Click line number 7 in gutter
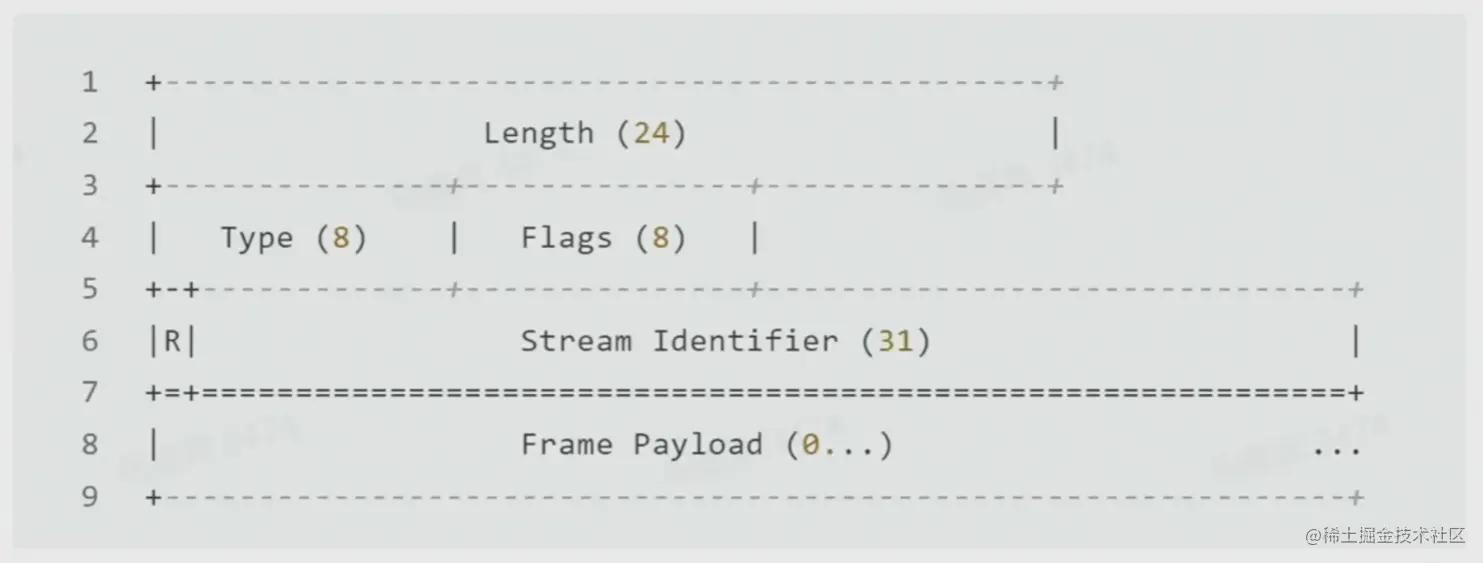The height and width of the screenshot is (563, 1483). tap(90, 392)
